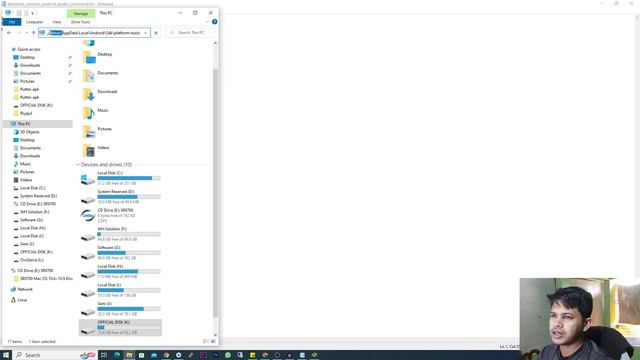This screenshot has height=360, width=640.
Task: Select This PC in the navigation pane
Action: (x=24, y=124)
